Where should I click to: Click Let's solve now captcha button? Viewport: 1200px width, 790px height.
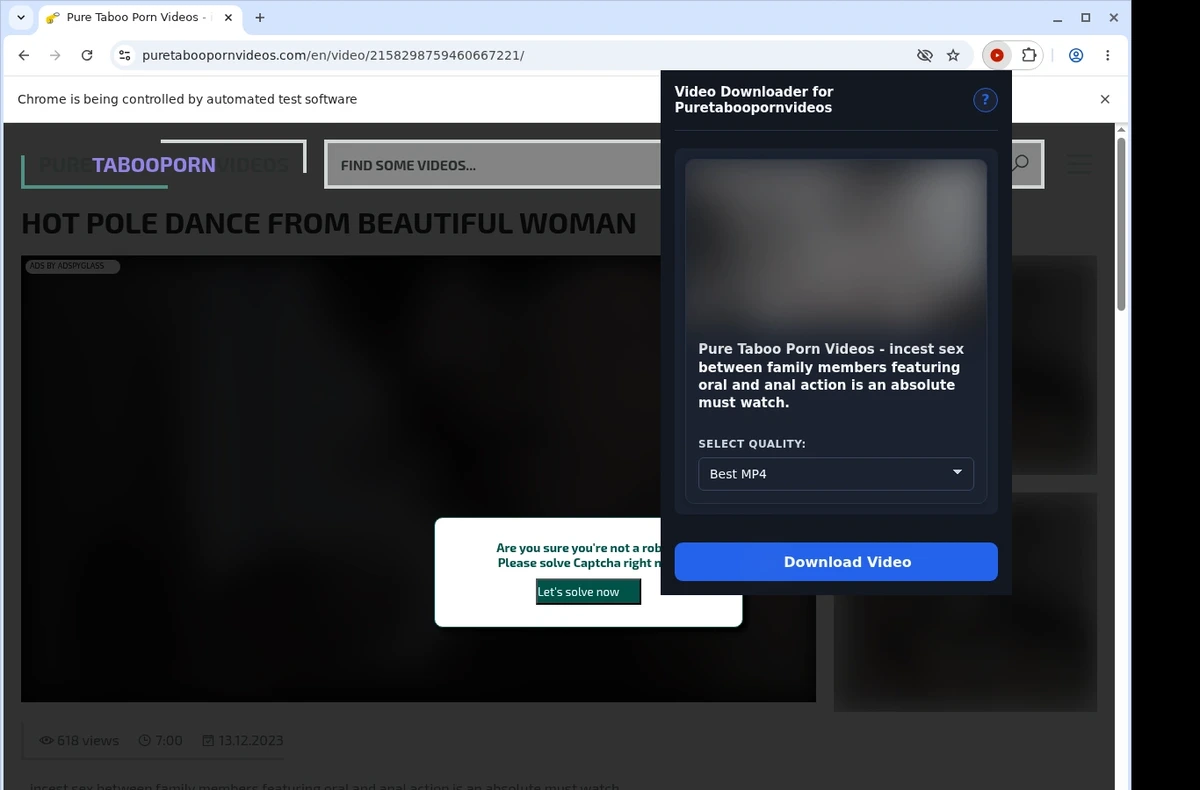click(588, 592)
